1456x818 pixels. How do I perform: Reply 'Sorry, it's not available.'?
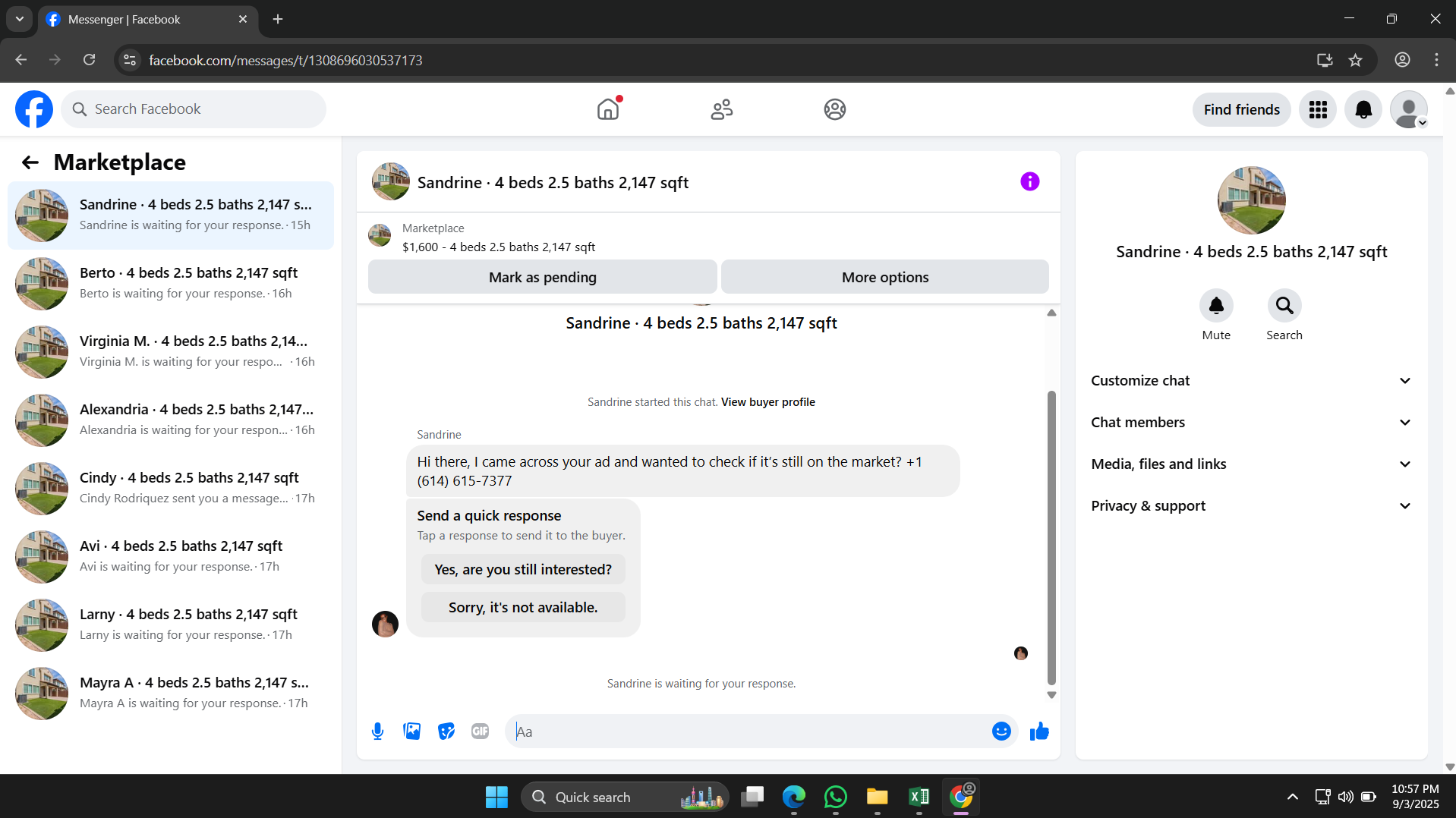pos(523,607)
